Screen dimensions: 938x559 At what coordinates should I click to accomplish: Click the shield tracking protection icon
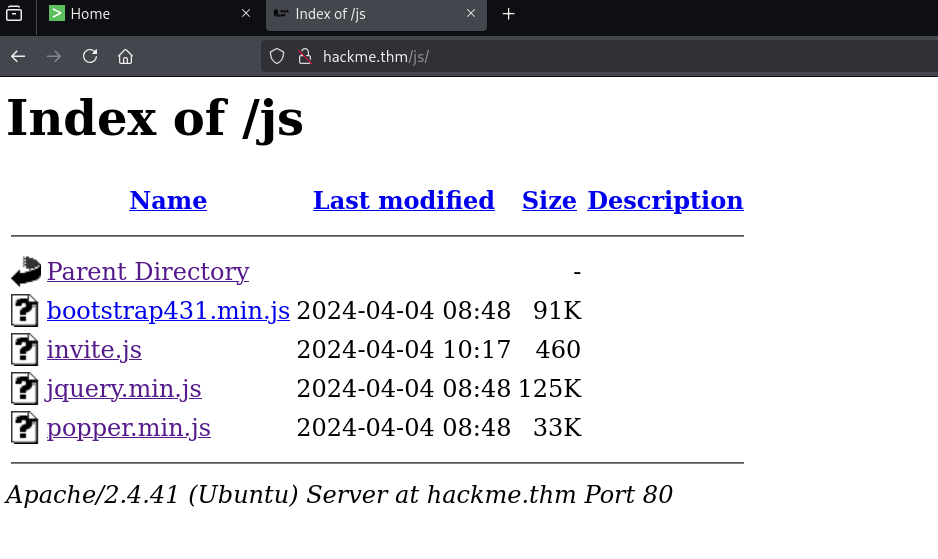point(278,56)
